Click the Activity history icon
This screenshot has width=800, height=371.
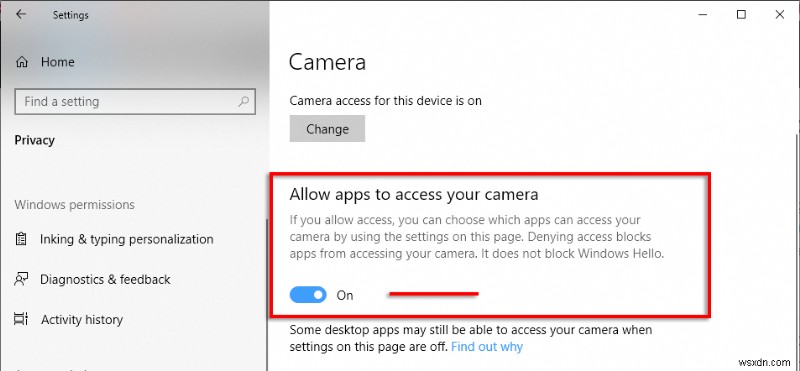(21, 319)
